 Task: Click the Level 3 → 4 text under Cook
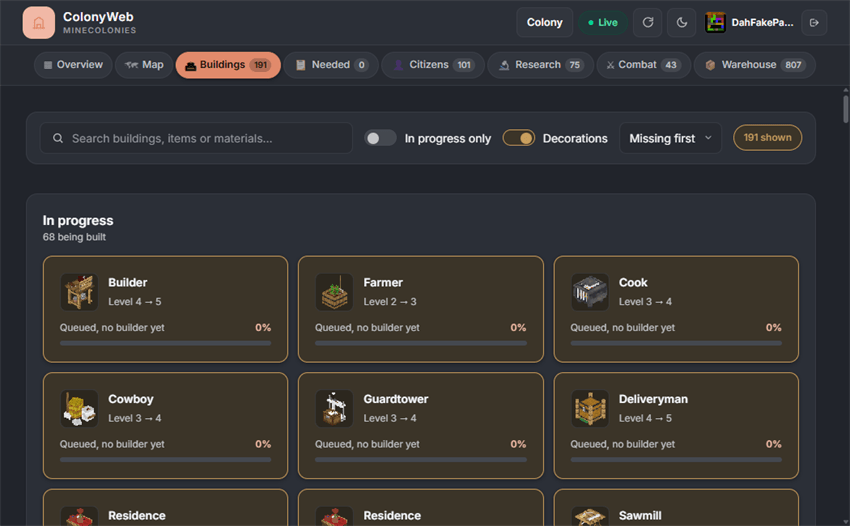645,302
